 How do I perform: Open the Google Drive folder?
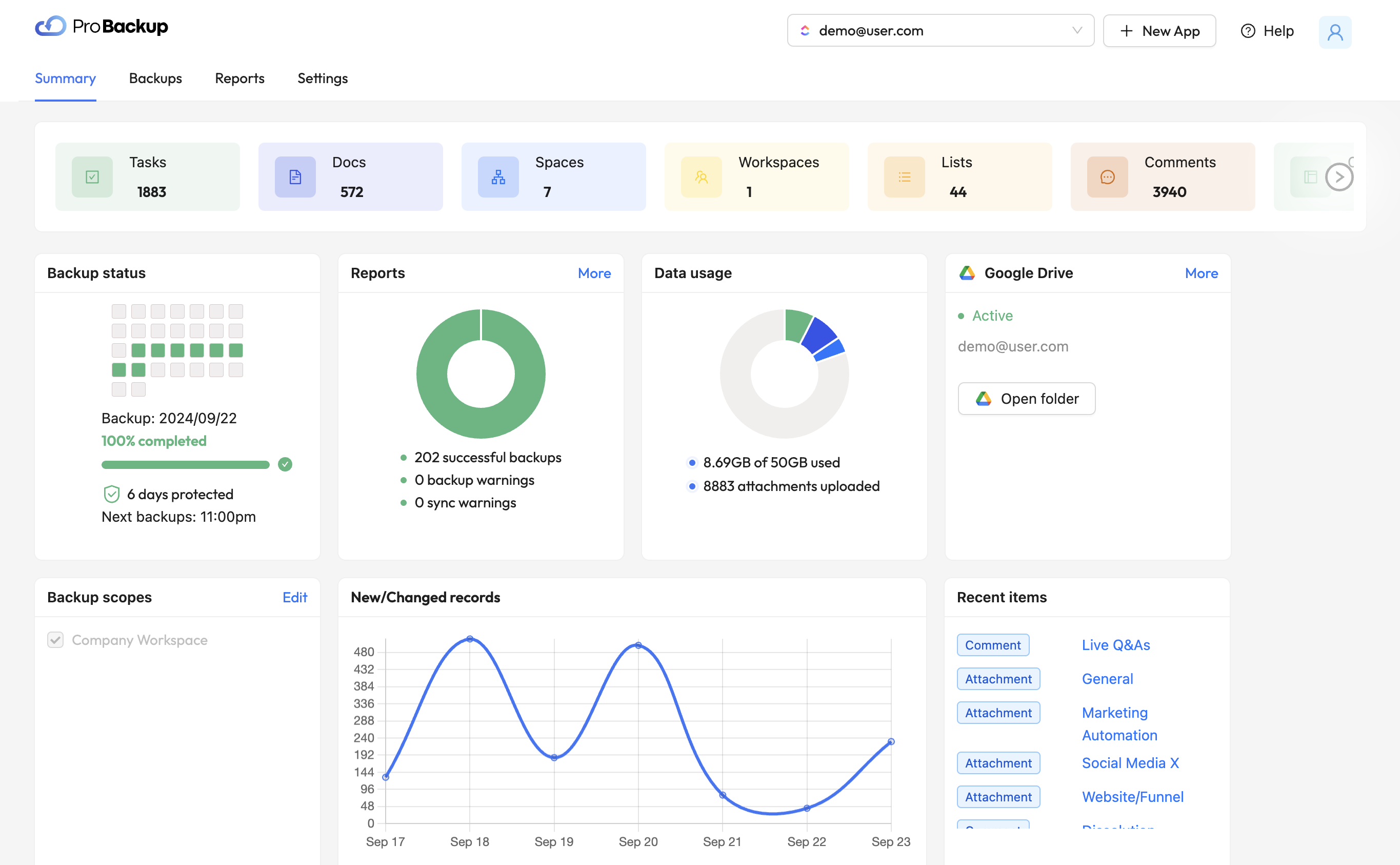1026,398
